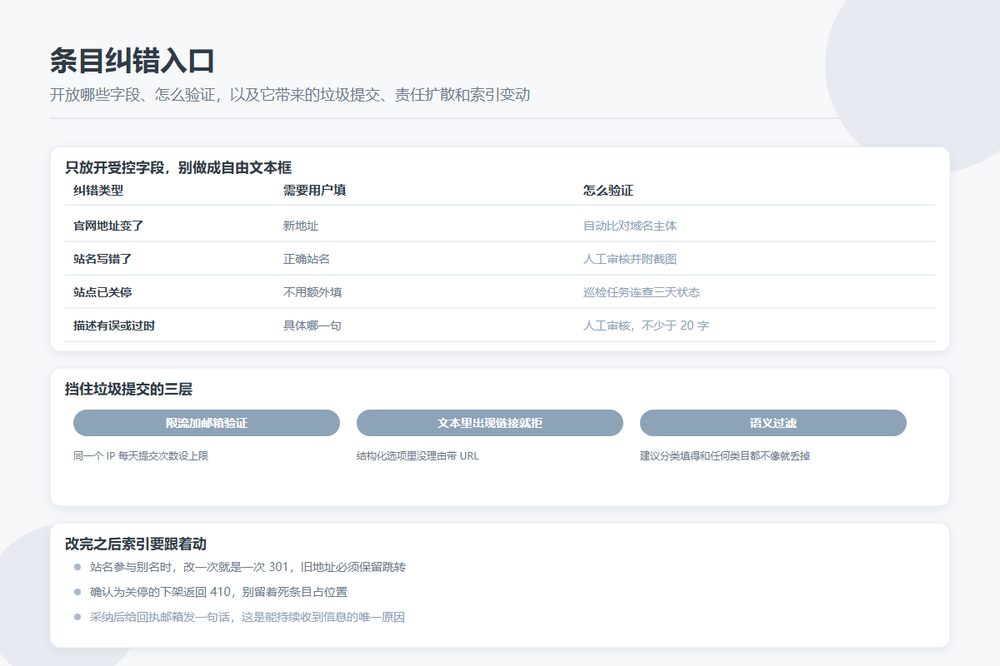Click the 人工审核，不少于 20 字 cell
This screenshot has height=666, width=1000.
pos(646,325)
